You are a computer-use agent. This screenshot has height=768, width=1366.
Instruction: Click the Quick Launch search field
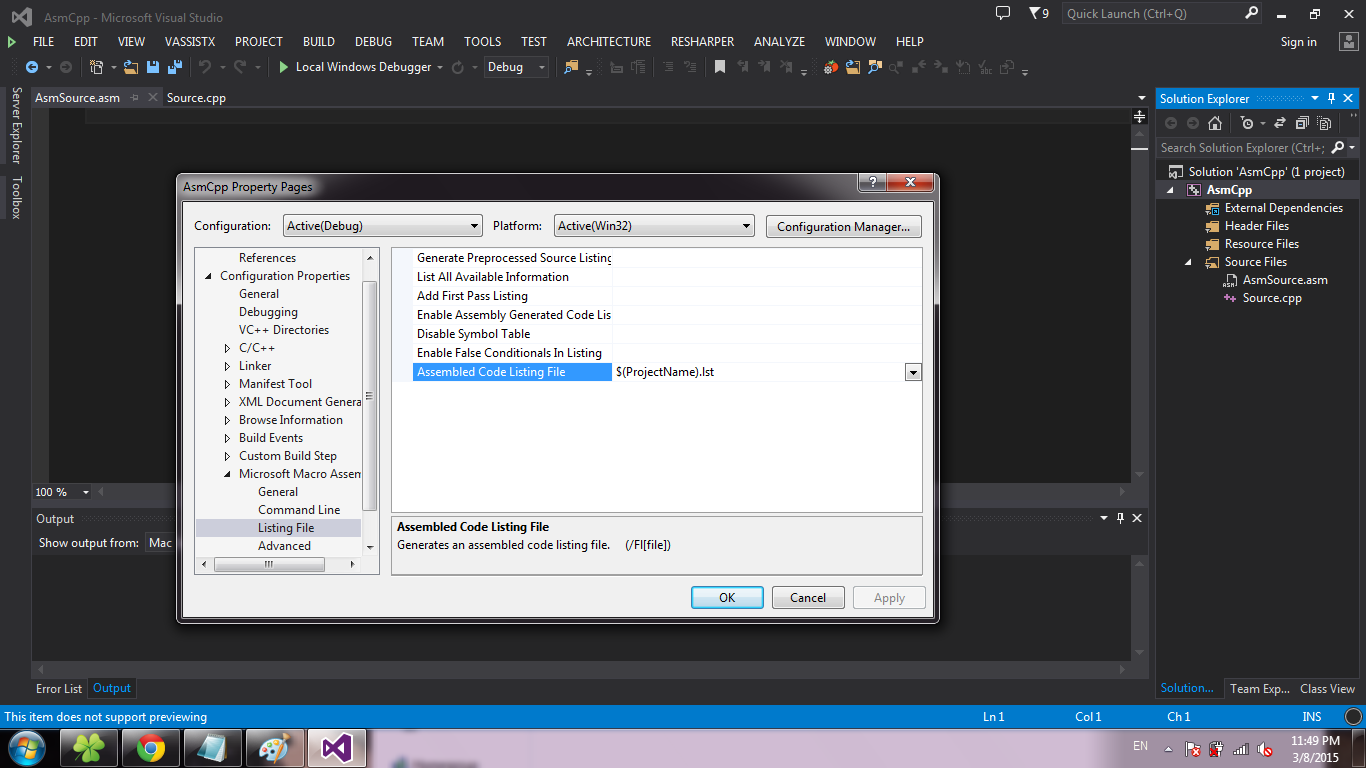coord(1154,13)
